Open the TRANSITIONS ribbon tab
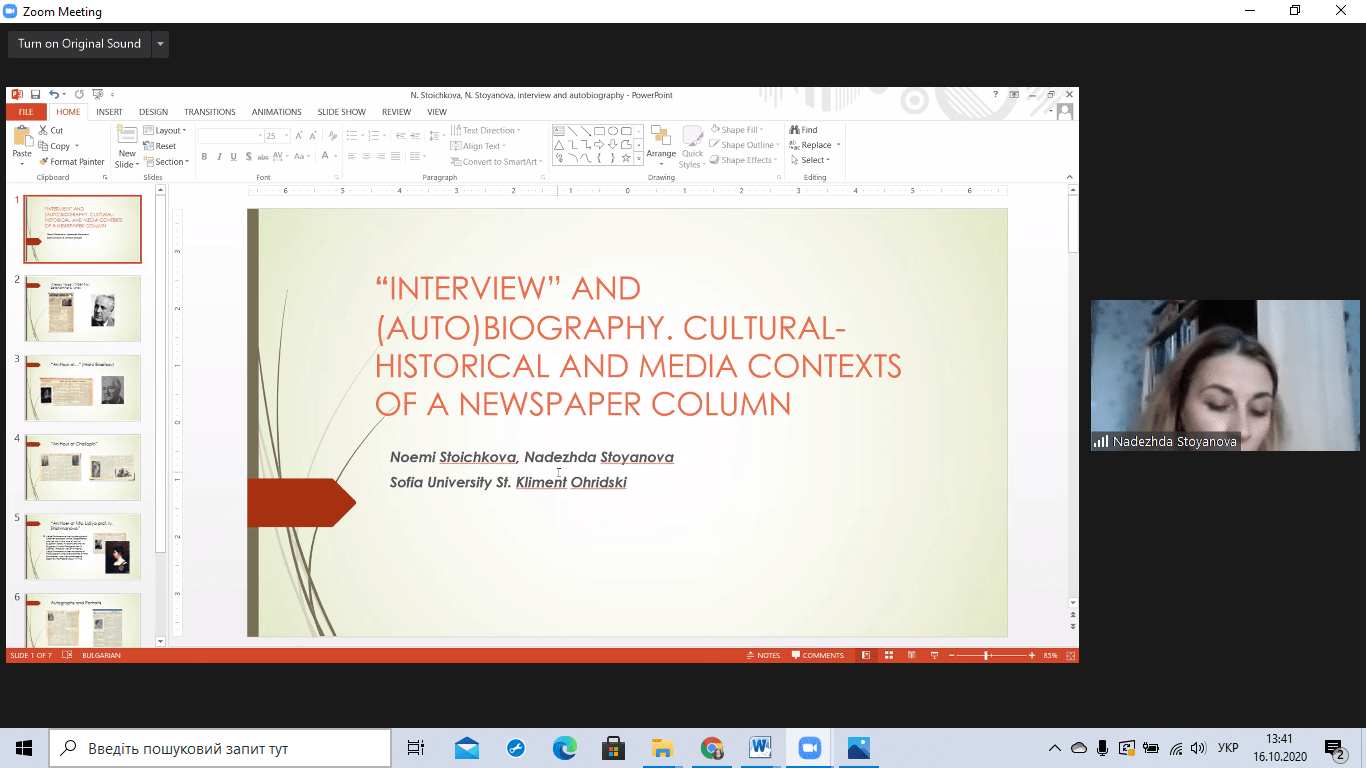This screenshot has height=768, width=1366. click(x=209, y=112)
